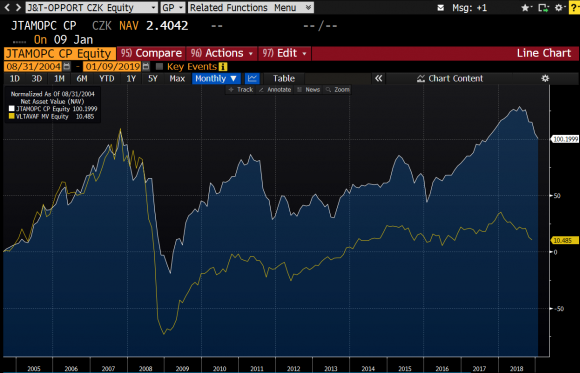Activate the Zoom tool
The height and width of the screenshot is (373, 580).
tap(337, 90)
